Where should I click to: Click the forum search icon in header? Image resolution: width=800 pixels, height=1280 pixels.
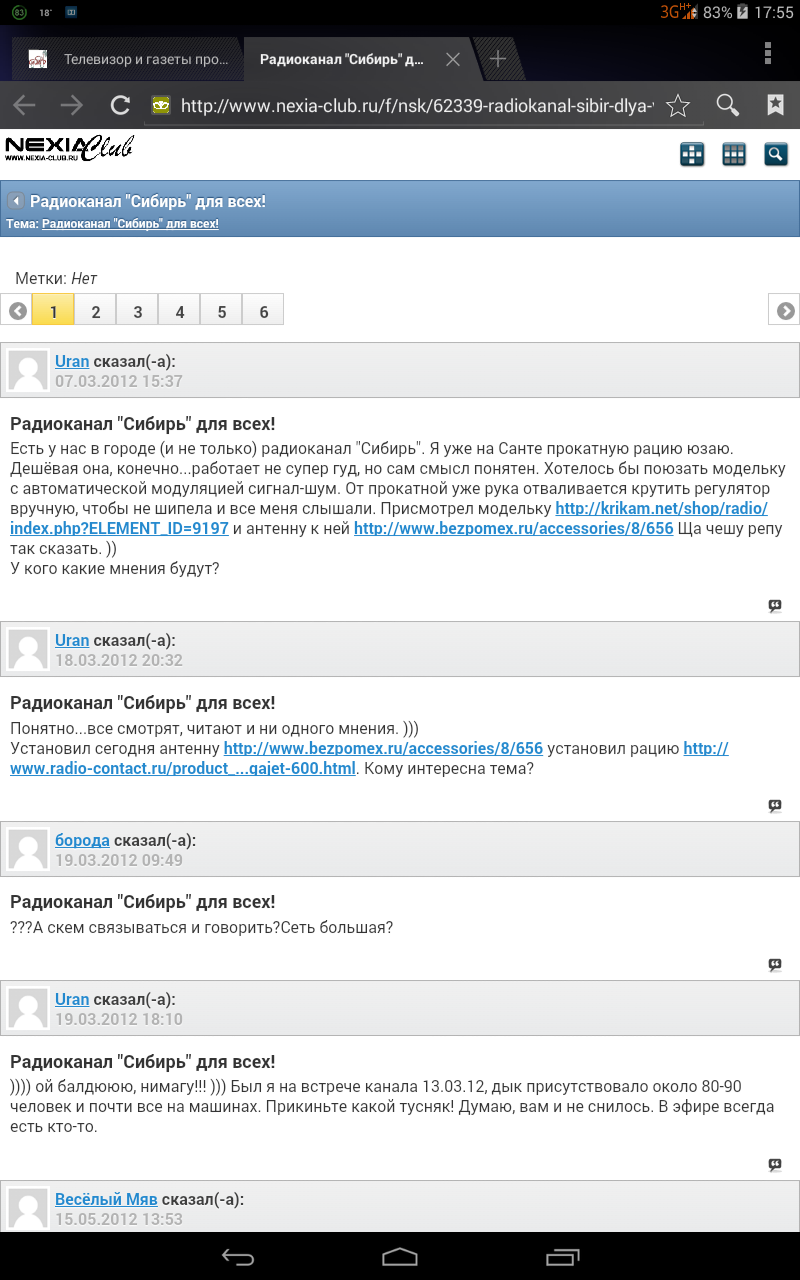tap(776, 154)
